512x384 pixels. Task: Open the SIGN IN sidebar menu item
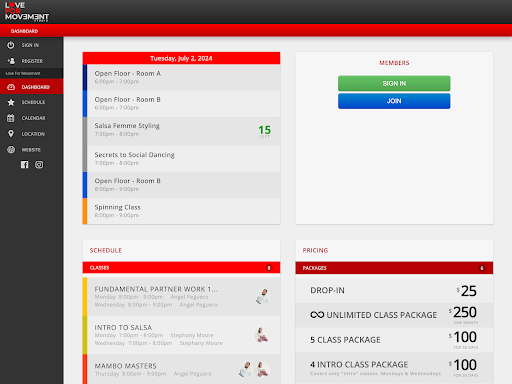[32, 45]
